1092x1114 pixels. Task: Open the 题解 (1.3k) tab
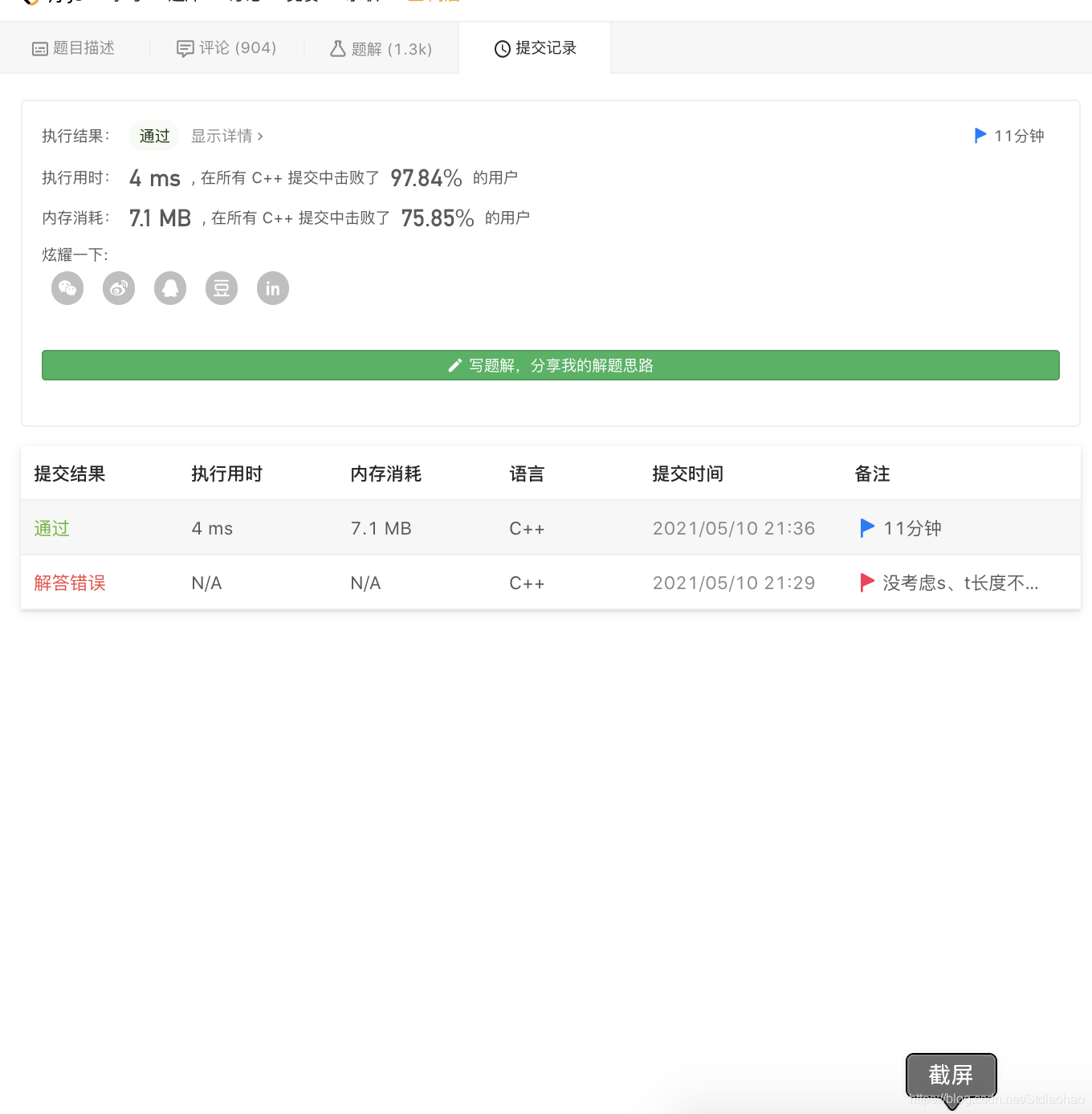(x=381, y=48)
